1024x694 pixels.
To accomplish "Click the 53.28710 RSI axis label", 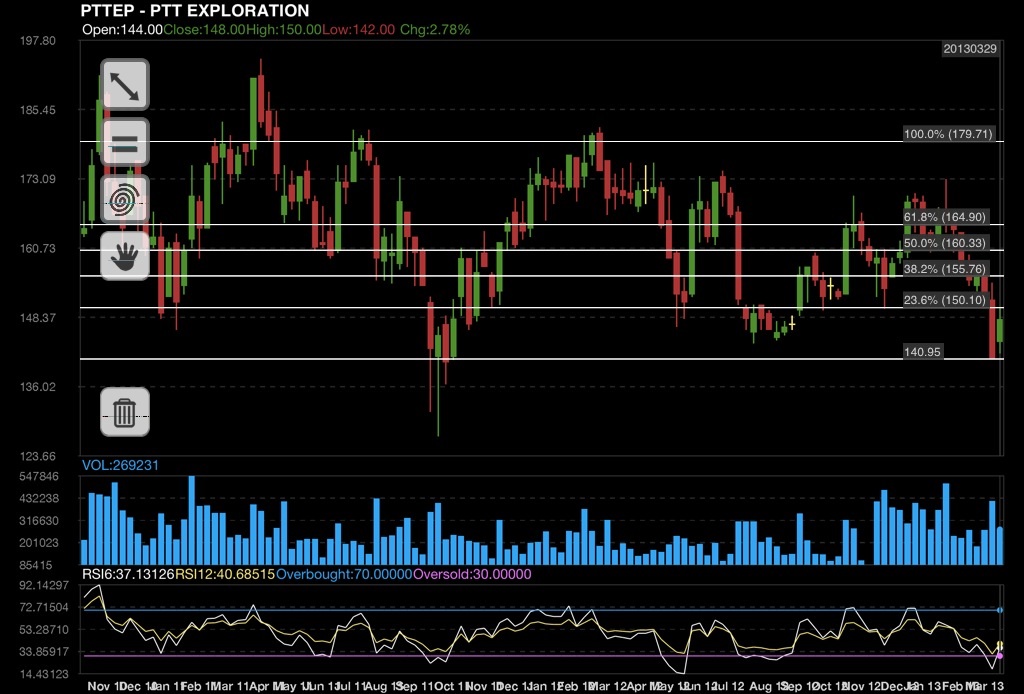I will coord(44,629).
